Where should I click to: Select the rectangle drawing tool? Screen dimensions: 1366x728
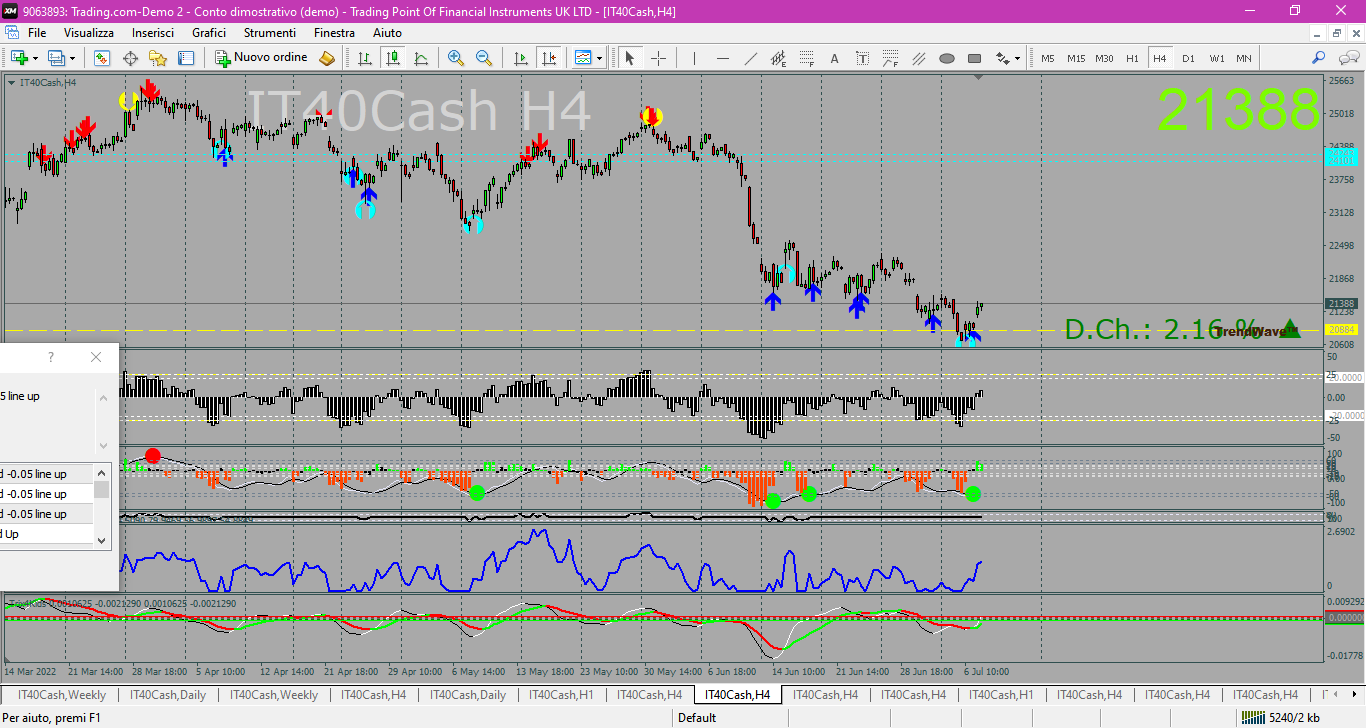click(x=975, y=58)
